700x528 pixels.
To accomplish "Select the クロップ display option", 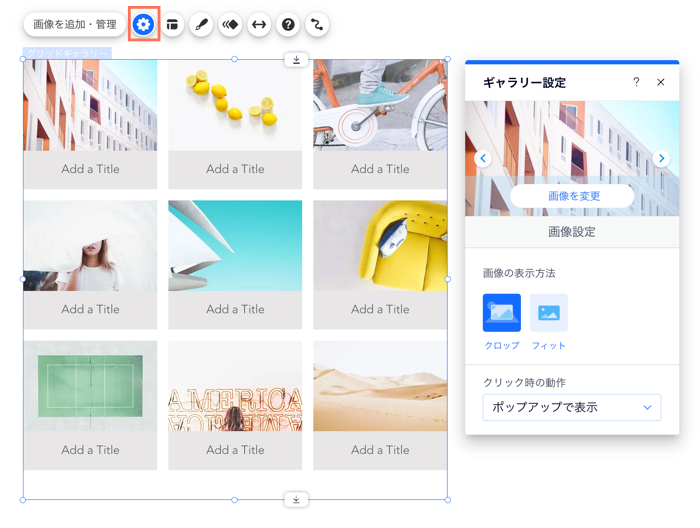I will pyautogui.click(x=502, y=313).
